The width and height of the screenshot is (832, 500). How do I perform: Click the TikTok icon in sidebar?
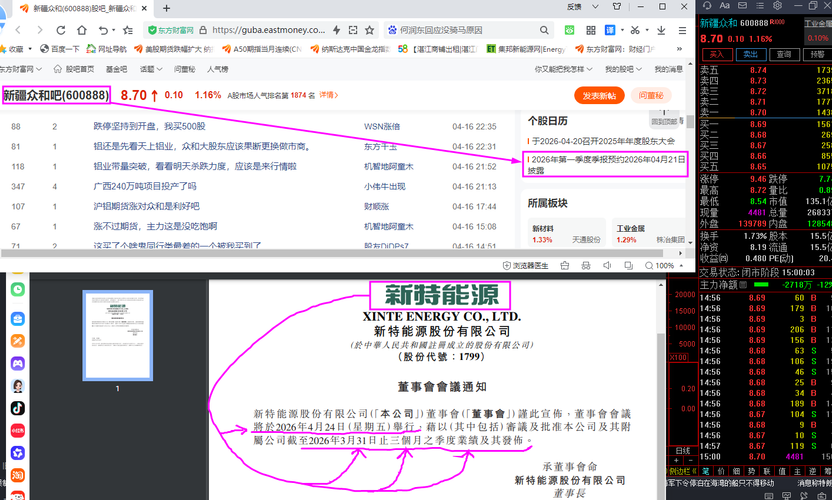18,408
